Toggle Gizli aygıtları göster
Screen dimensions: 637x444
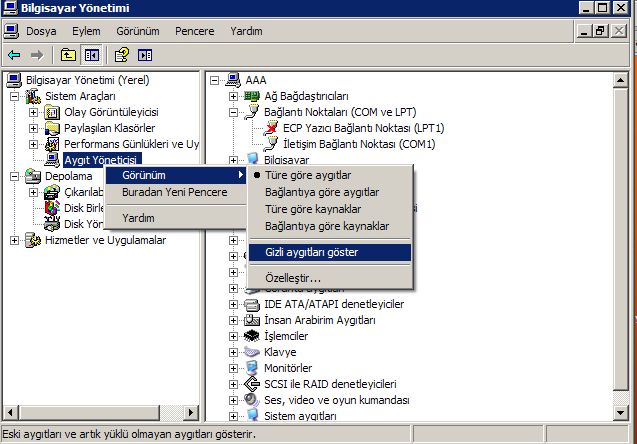point(329,252)
